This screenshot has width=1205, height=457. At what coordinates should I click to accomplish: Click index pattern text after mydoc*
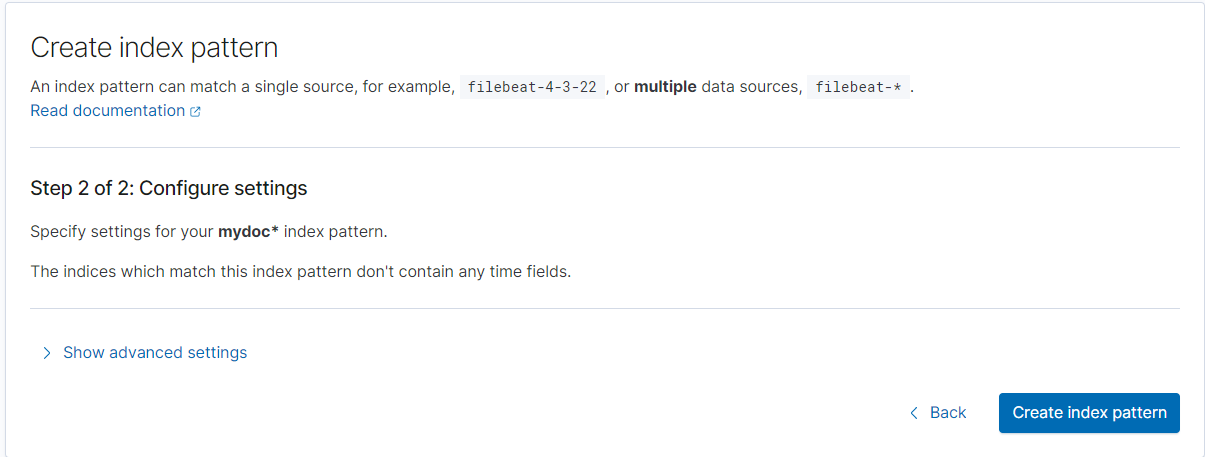coord(333,232)
